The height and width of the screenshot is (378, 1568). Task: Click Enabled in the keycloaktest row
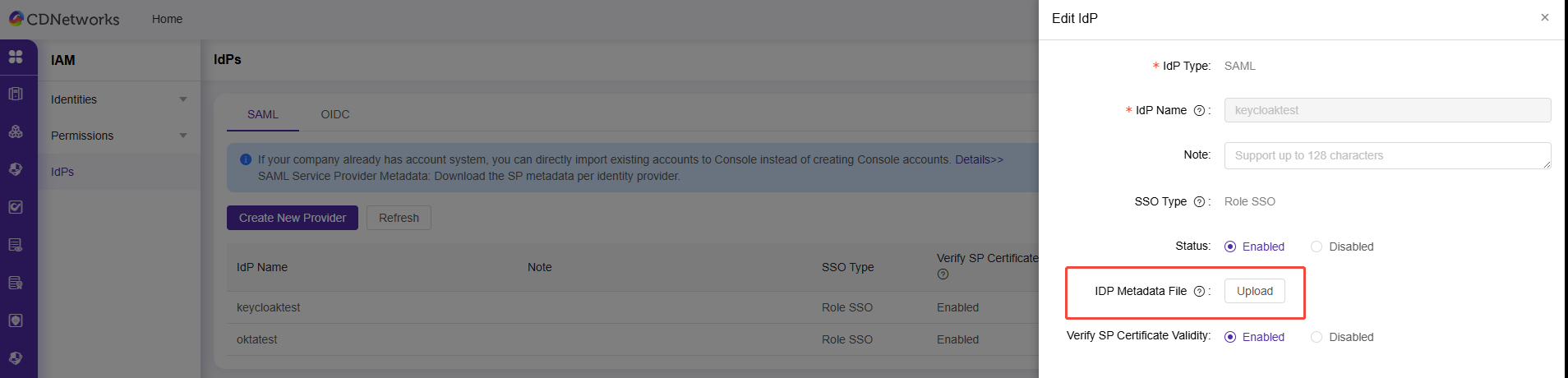957,307
